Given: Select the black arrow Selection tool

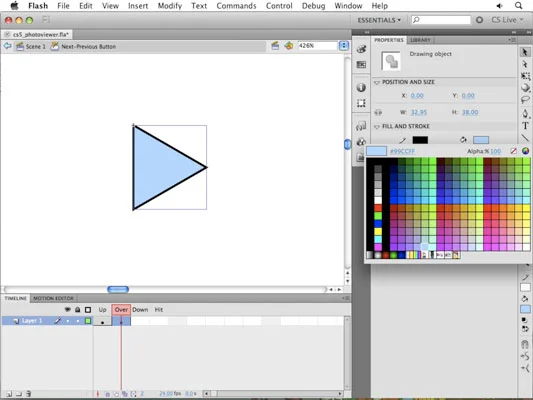Looking at the screenshot, I should [x=525, y=52].
